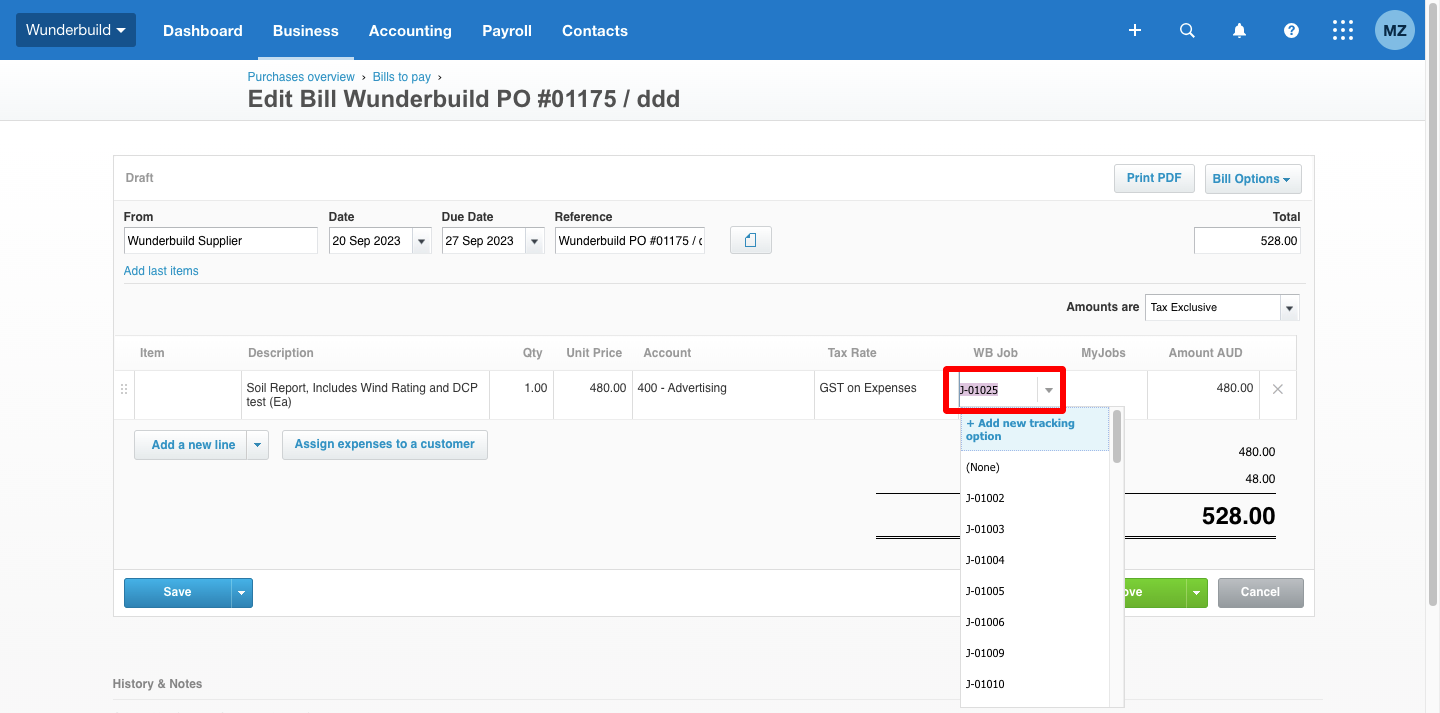Screen dimensions: 1440x713
Task: Click Add new tracking option
Action: (x=1035, y=430)
